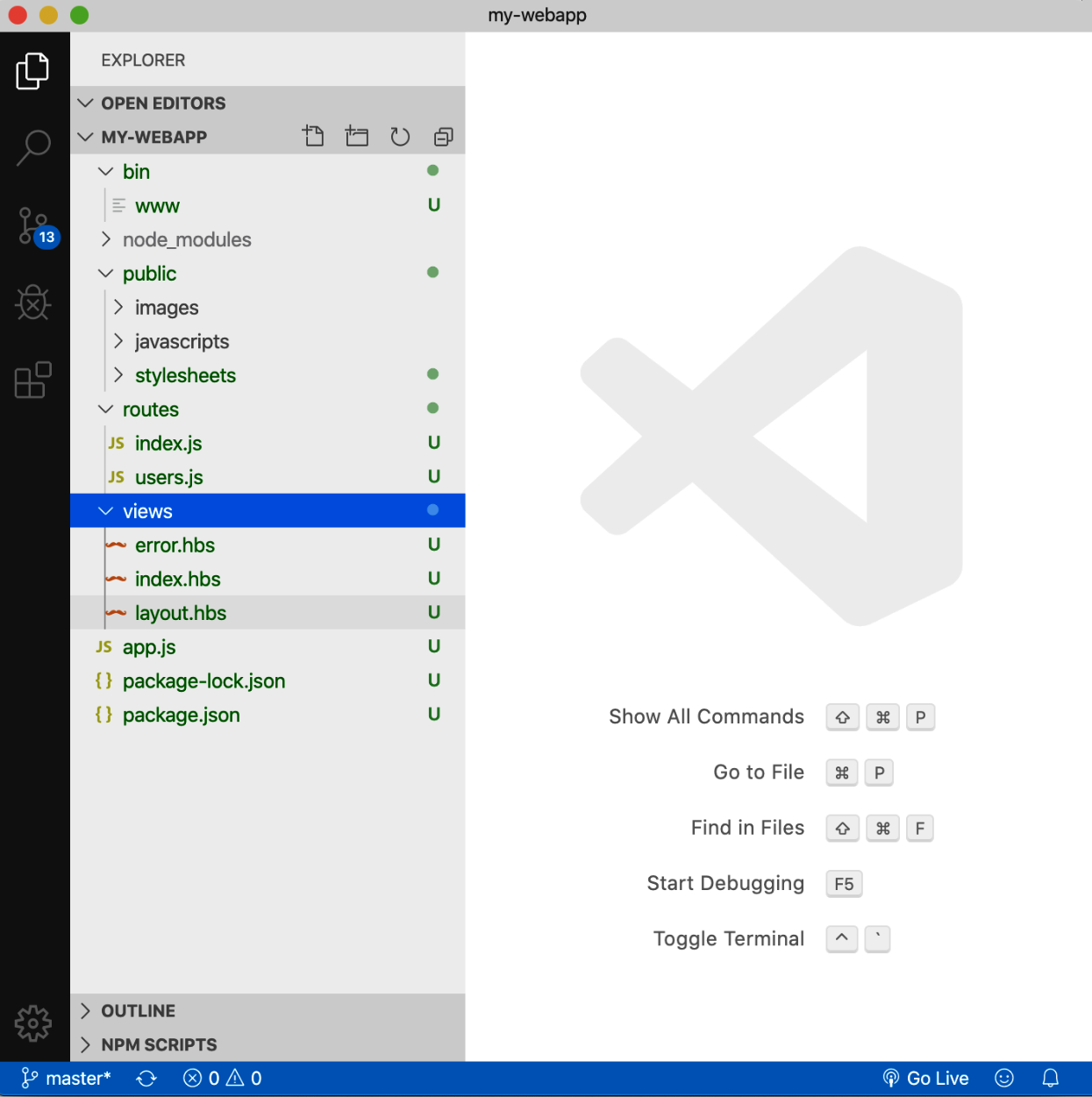This screenshot has width=1092, height=1097.
Task: Open the Manage gear settings icon
Action: pos(33,1022)
